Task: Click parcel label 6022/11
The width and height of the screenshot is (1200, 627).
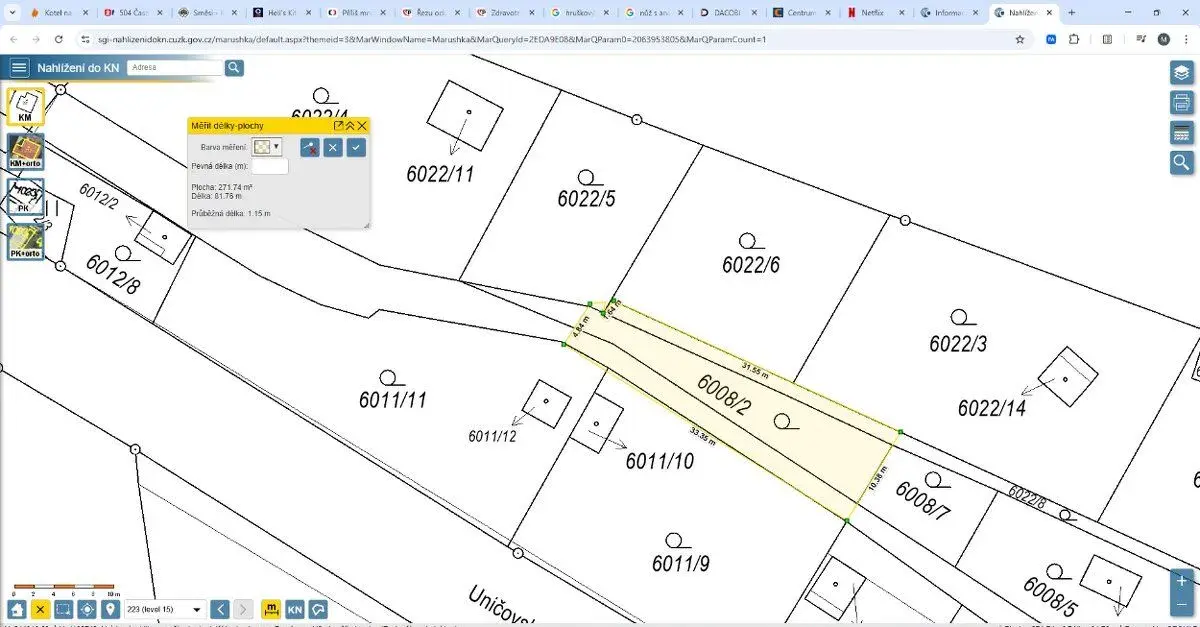Action: tap(440, 173)
